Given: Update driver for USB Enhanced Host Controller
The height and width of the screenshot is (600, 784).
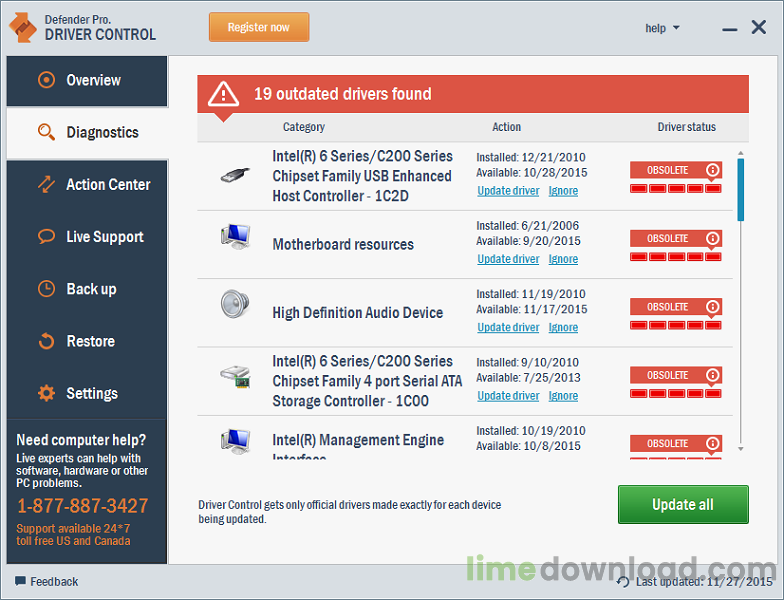Looking at the screenshot, I should pos(508,191).
